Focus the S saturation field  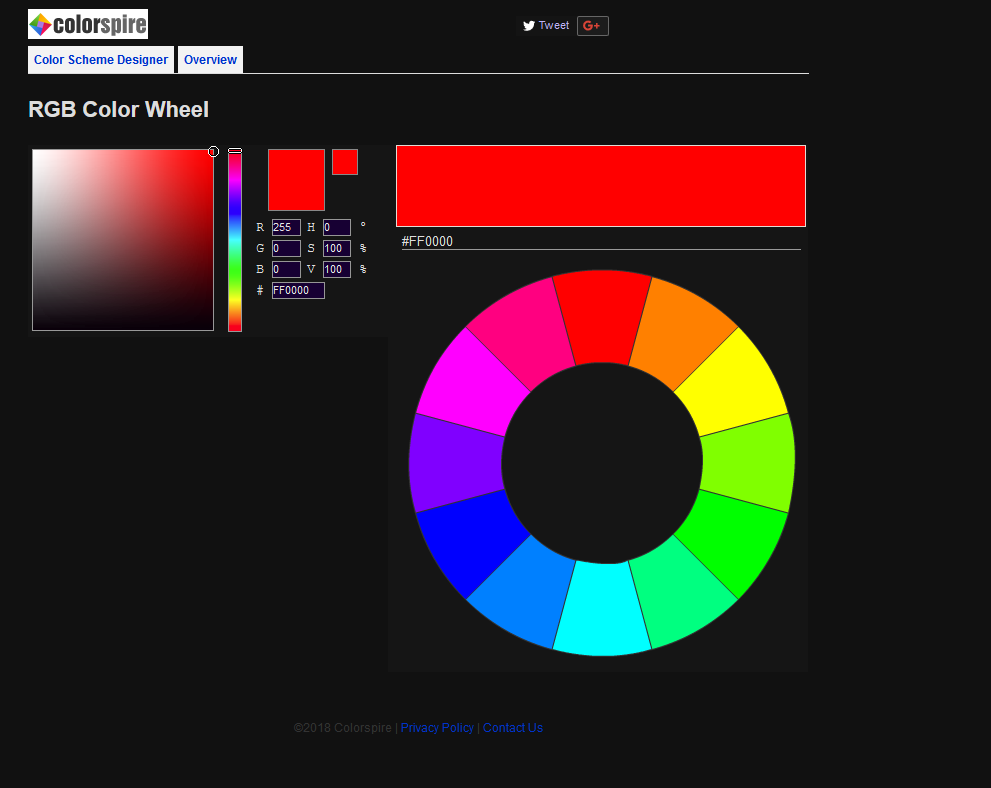coord(337,248)
